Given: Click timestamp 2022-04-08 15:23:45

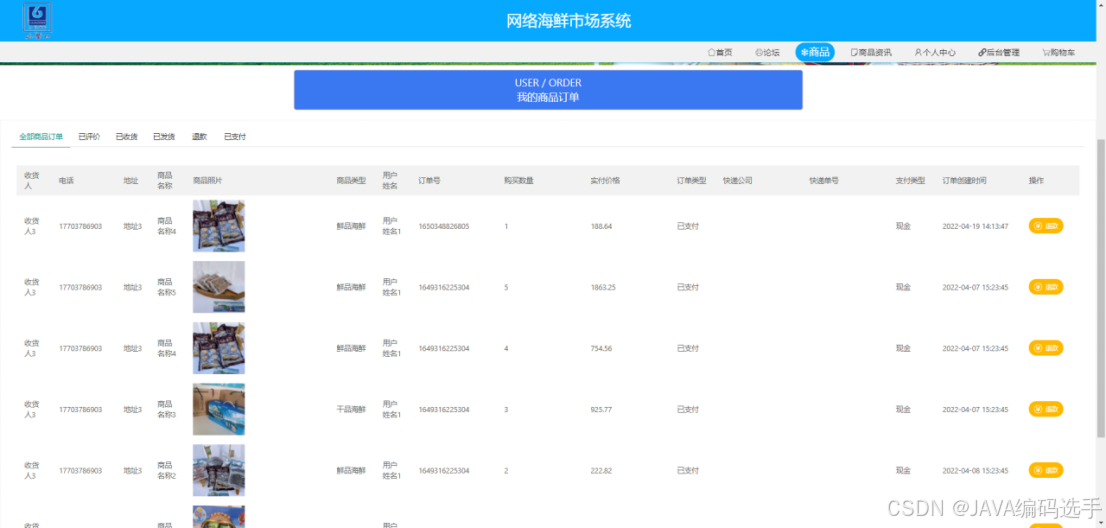Looking at the screenshot, I should click(x=976, y=470).
